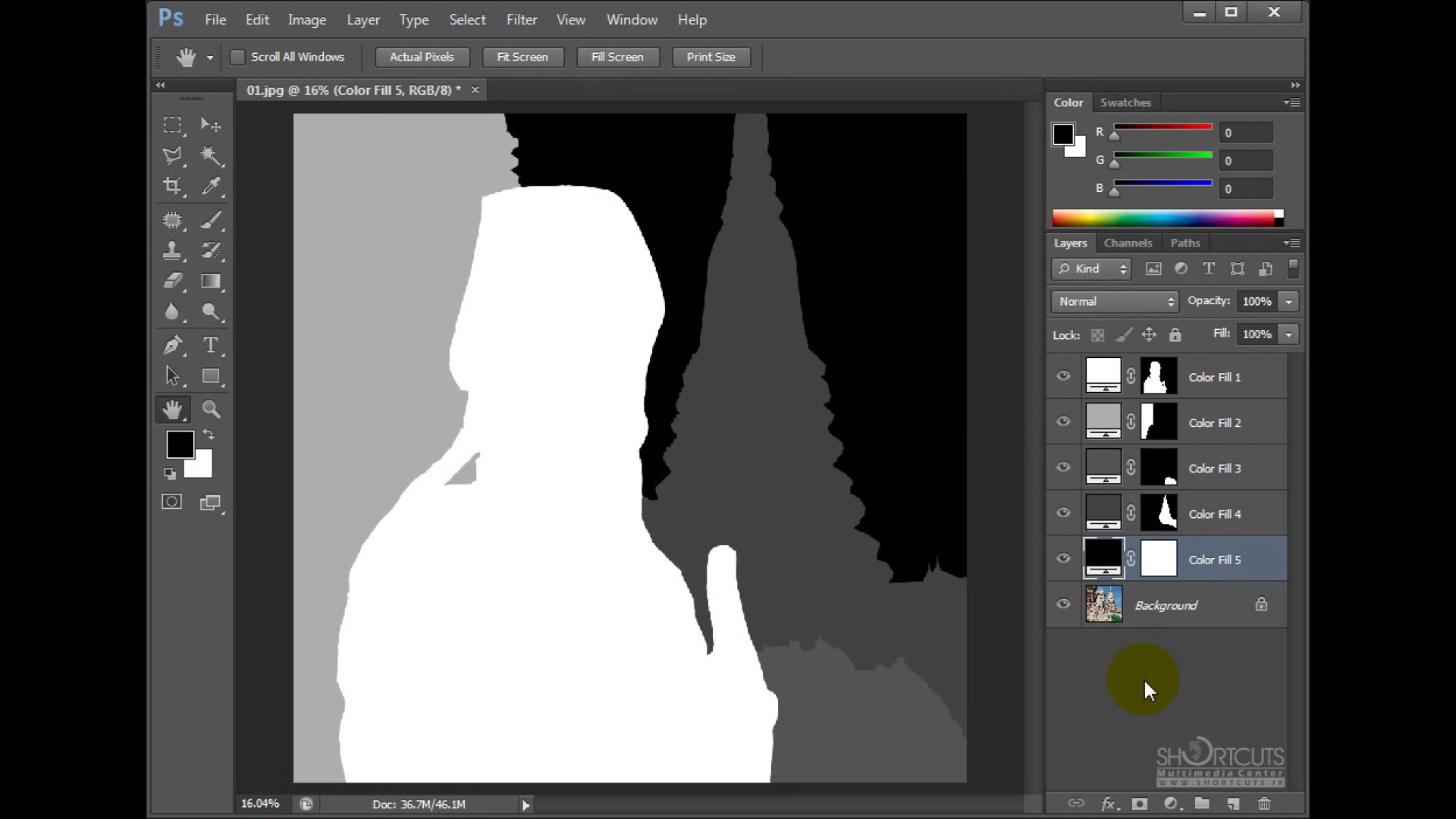Select the Move tool
1456x819 pixels.
pyautogui.click(x=211, y=124)
